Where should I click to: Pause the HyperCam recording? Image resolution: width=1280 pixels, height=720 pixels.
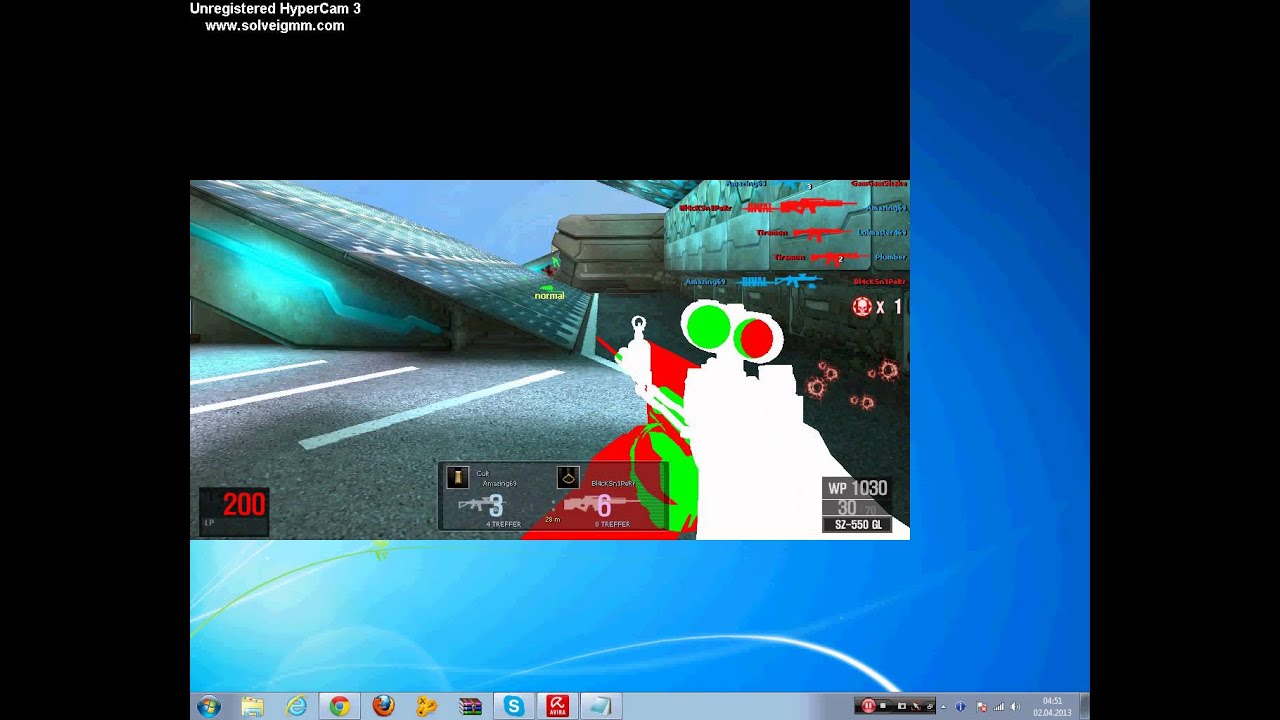coord(868,705)
